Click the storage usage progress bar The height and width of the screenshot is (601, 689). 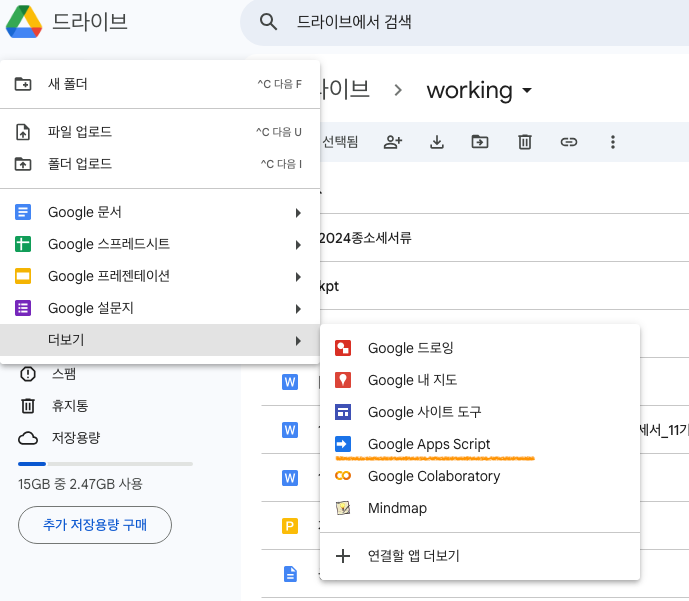[105, 464]
